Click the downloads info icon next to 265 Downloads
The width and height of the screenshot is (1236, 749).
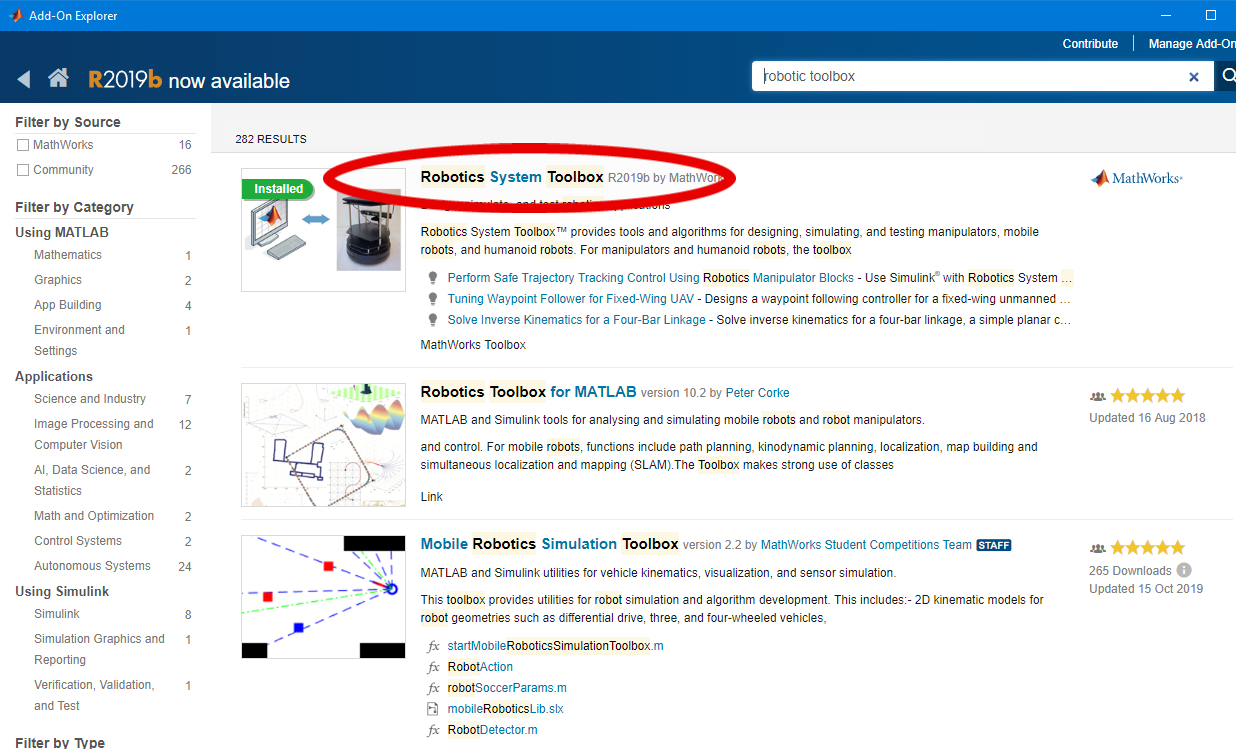click(x=1184, y=570)
